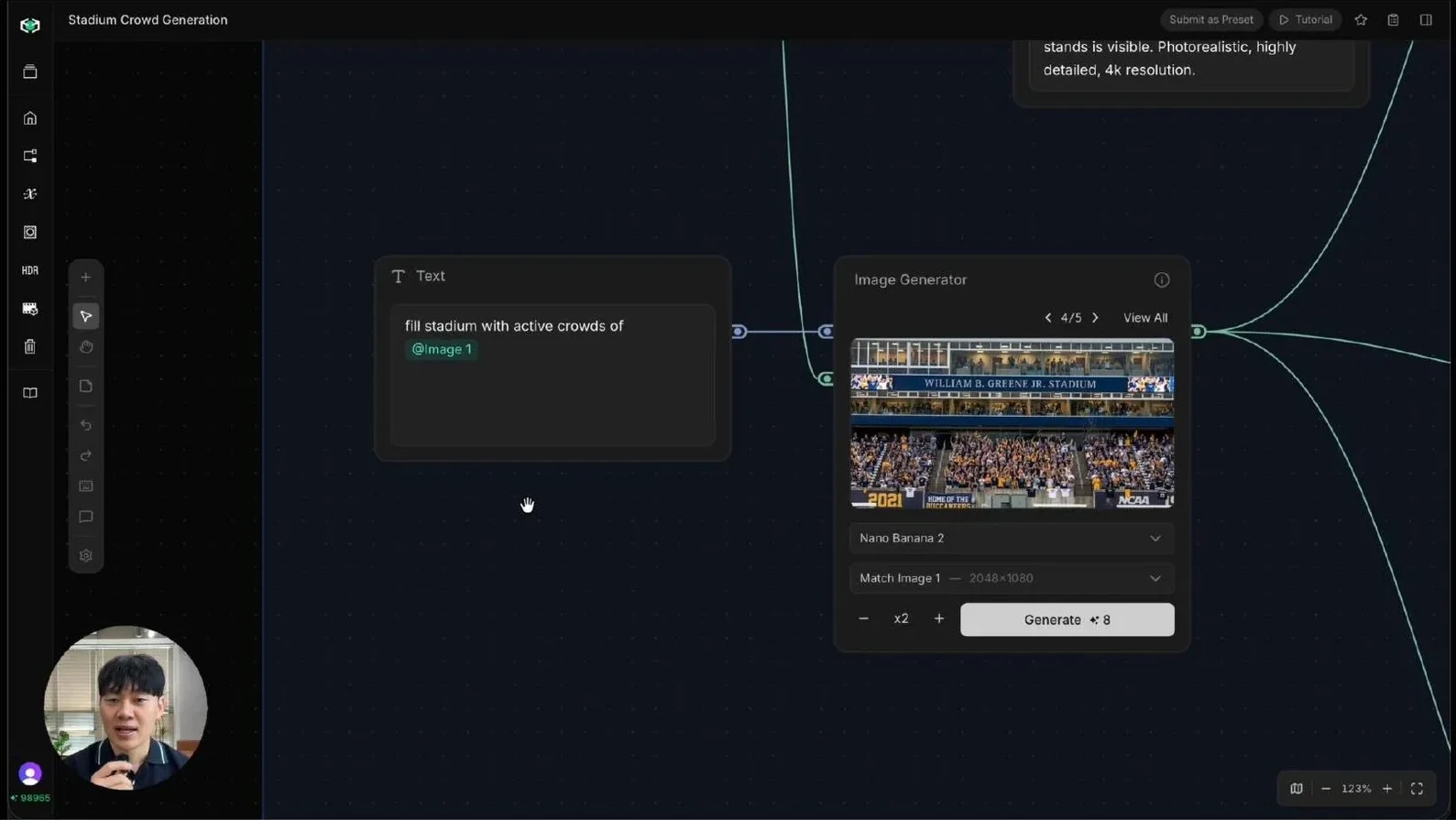Click the app logo cube icon
Image resolution: width=1456 pixels, height=820 pixels.
tap(30, 26)
